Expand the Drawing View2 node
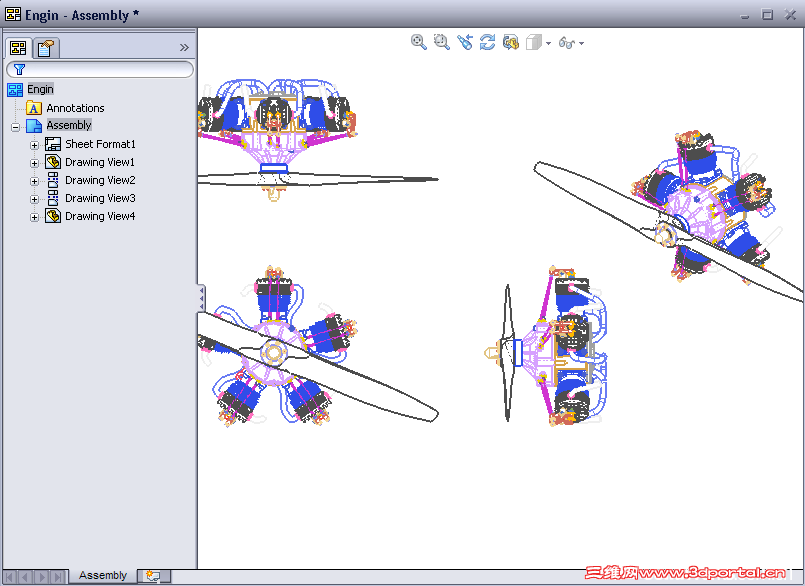This screenshot has width=805, height=586. point(34,181)
